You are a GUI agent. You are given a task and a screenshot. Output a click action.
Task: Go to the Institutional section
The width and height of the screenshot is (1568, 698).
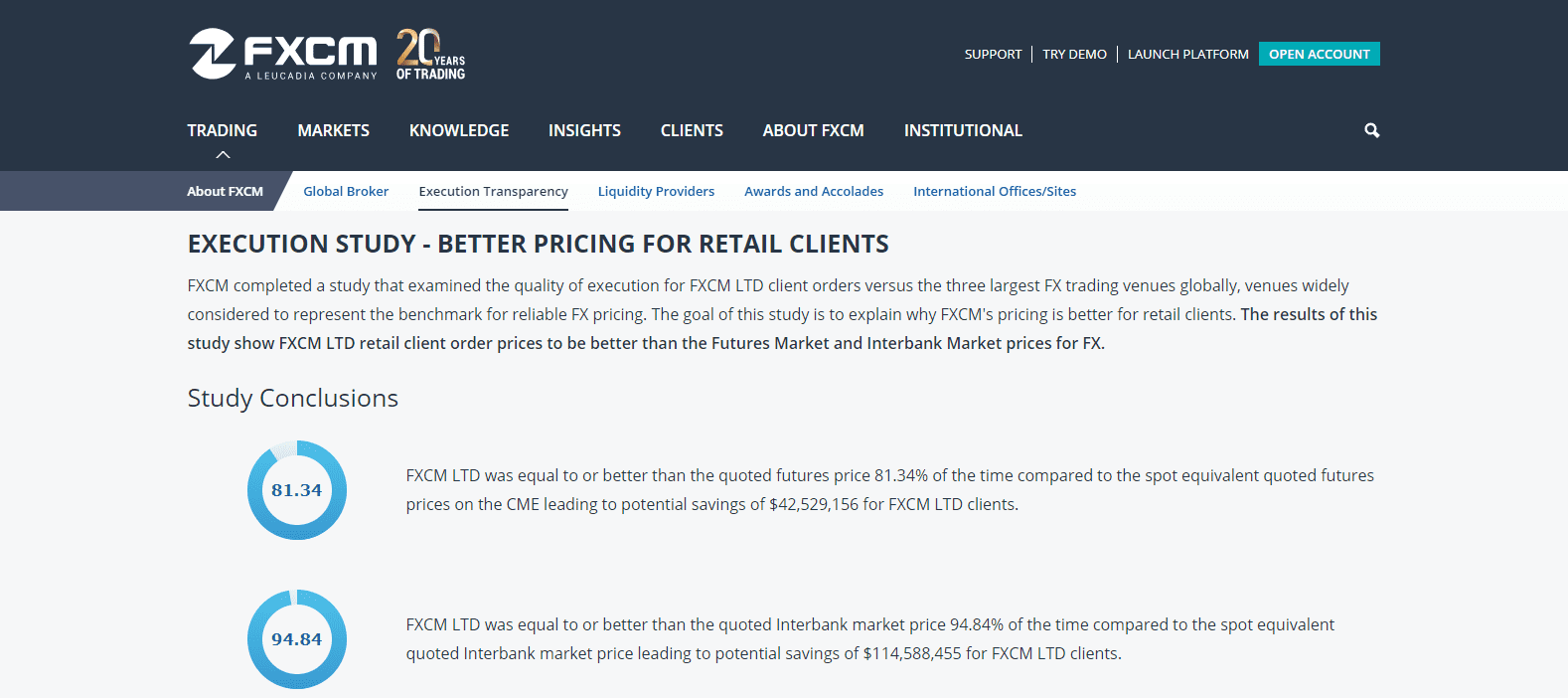coord(963,130)
